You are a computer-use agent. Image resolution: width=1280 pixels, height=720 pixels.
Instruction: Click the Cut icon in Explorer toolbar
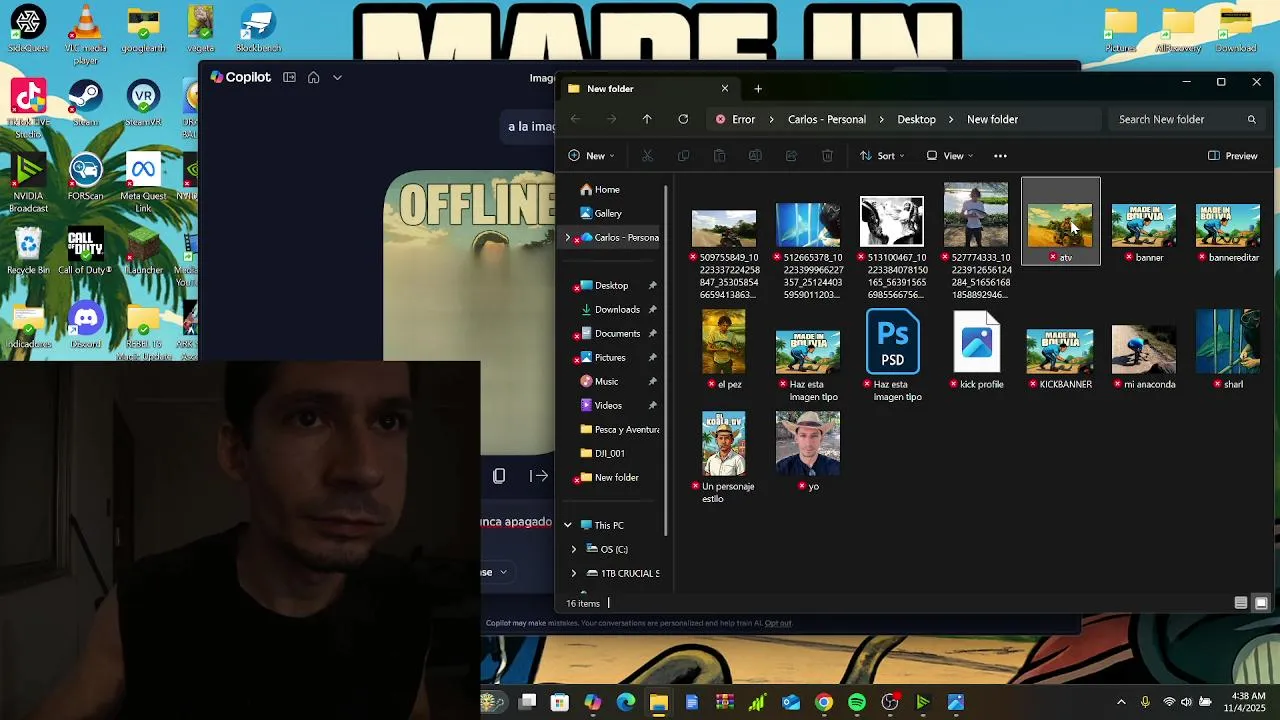coord(647,156)
